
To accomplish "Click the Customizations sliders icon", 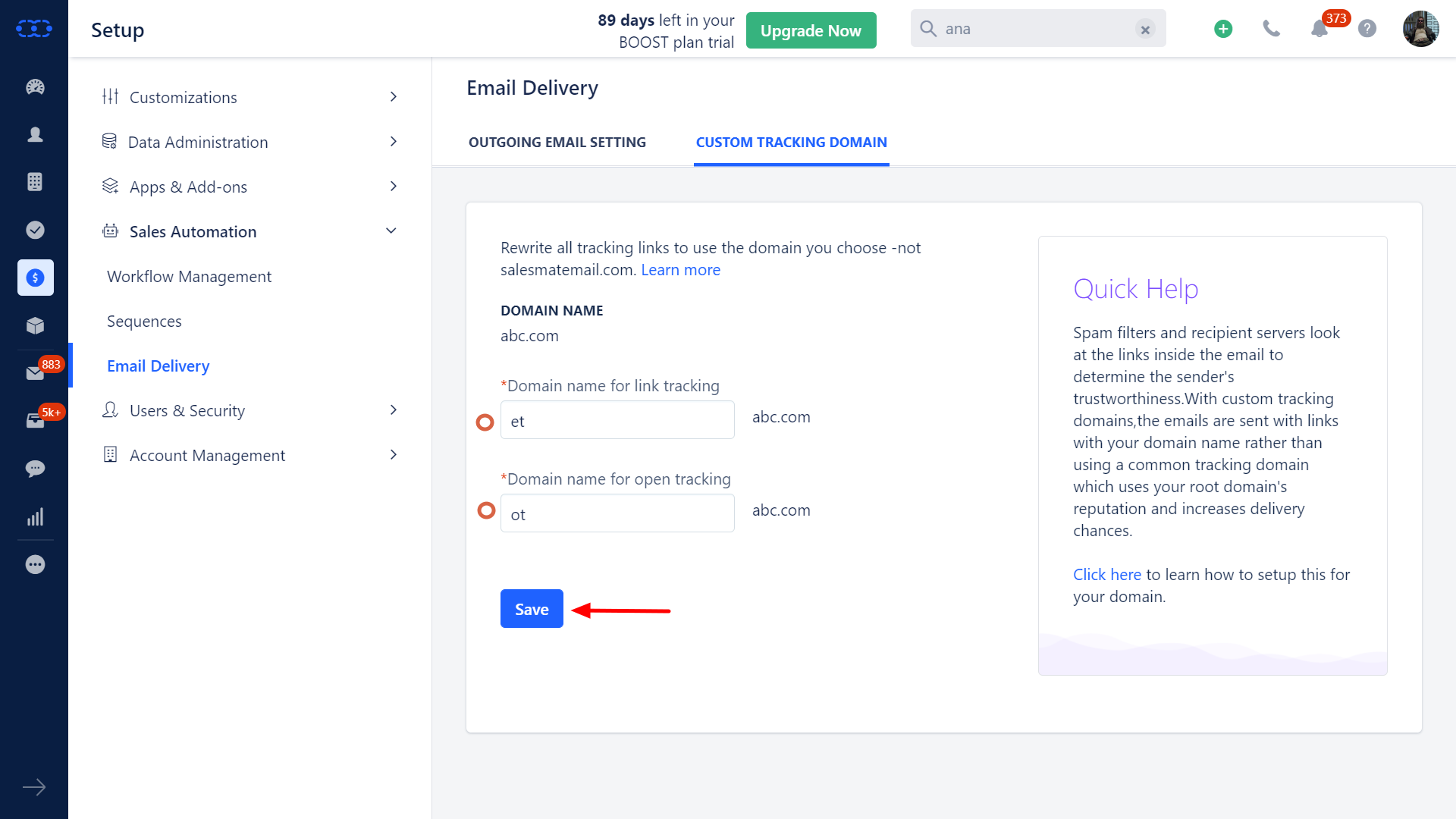I will coord(111,96).
